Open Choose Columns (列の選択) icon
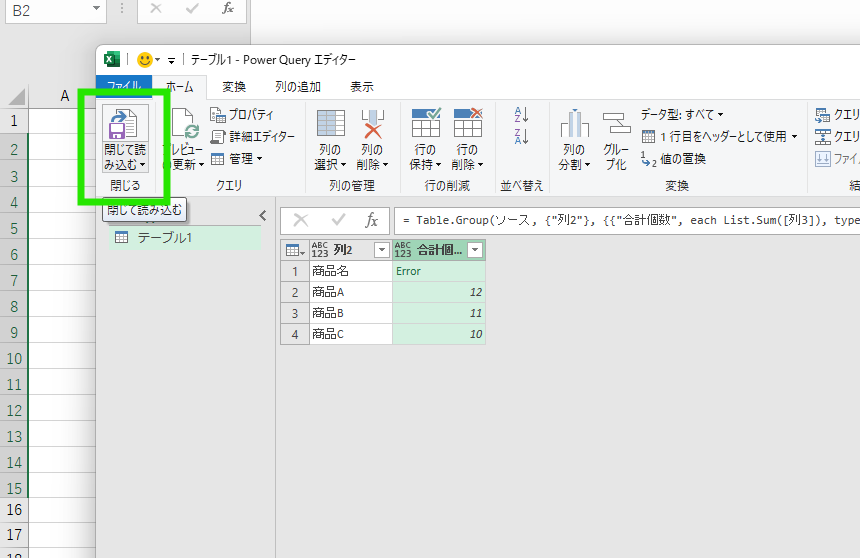The width and height of the screenshot is (860, 558). pyautogui.click(x=330, y=125)
